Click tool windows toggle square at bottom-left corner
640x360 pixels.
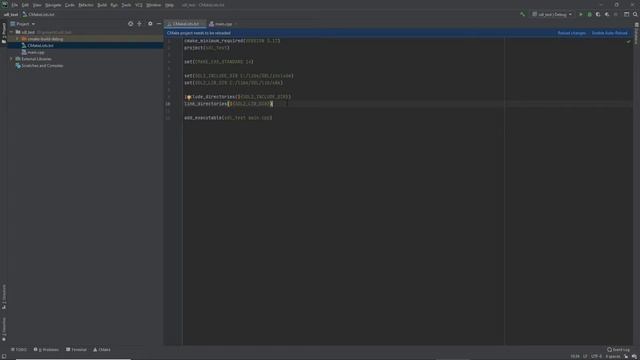click(x=4, y=356)
